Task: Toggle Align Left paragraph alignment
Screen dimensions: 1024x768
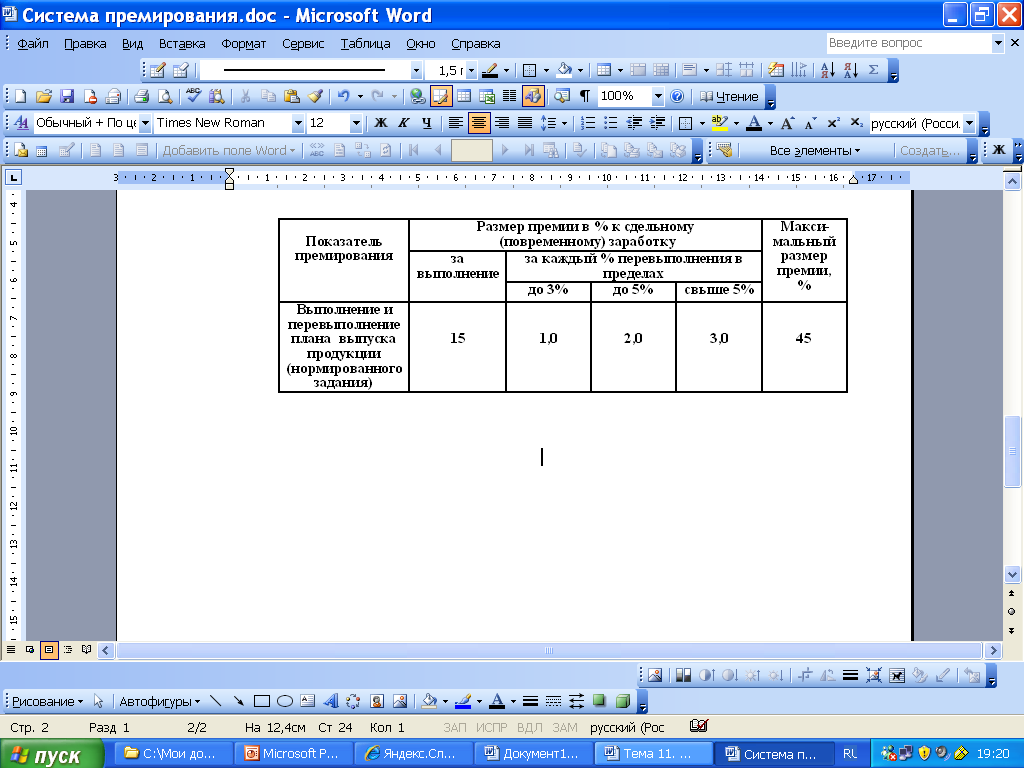Action: (455, 123)
